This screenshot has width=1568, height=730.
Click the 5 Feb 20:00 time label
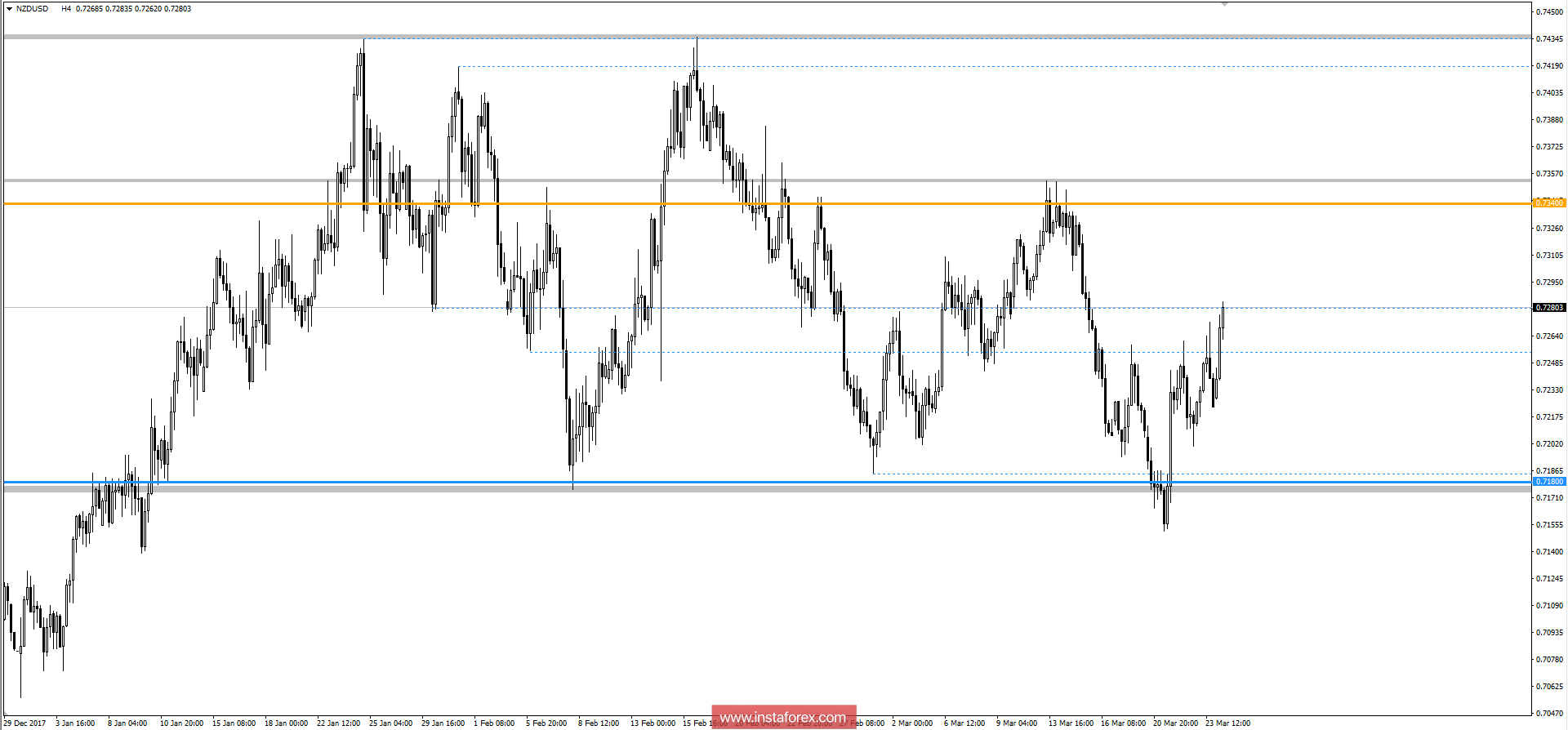pos(546,723)
